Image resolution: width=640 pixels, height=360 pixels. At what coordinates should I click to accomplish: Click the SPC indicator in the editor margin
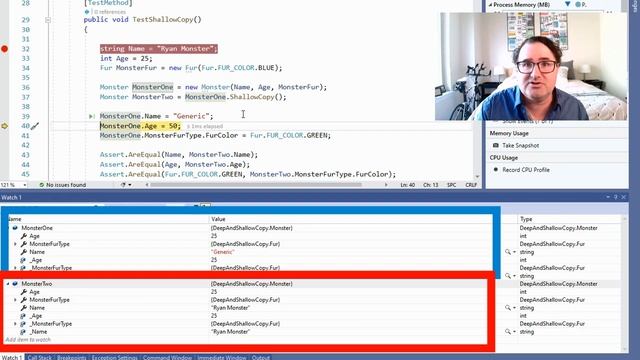(451, 185)
